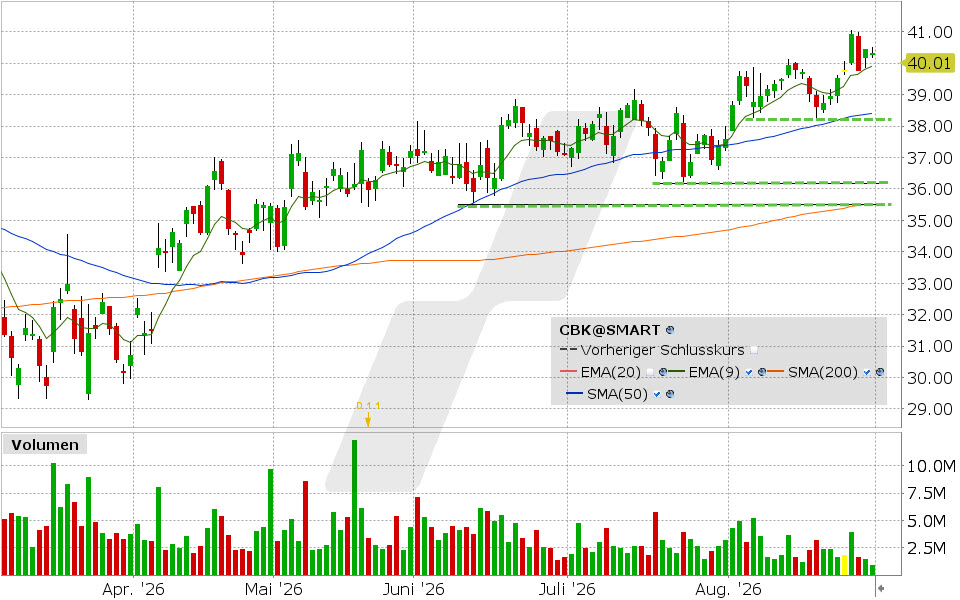Viewport: 960px width, 600px height.
Task: Click the 34.00 price axis value
Action: [x=929, y=252]
